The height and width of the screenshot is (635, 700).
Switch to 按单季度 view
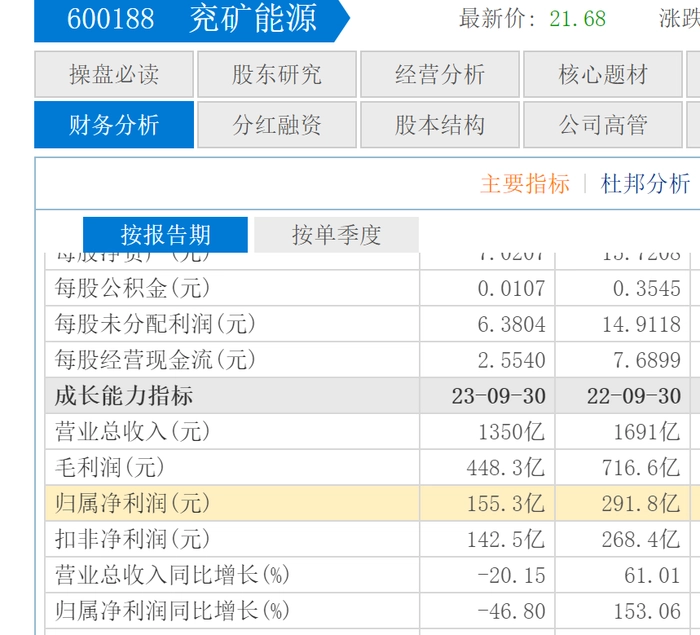(x=336, y=235)
